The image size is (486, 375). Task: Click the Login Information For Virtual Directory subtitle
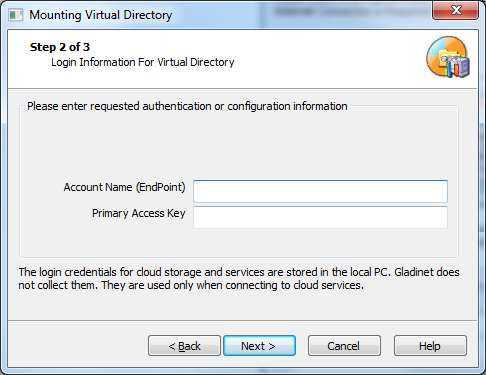click(143, 62)
